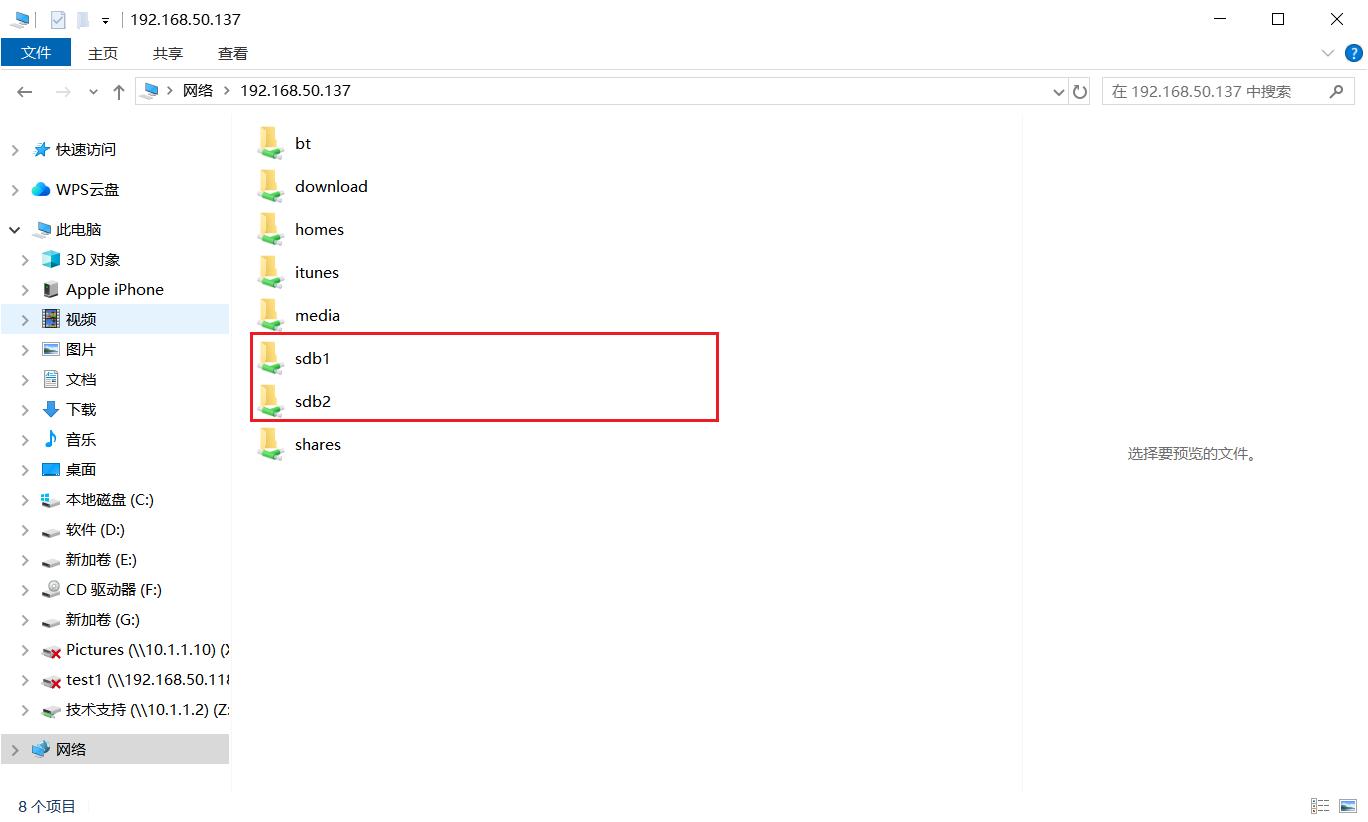This screenshot has height=822, width=1368.
Task: Collapse the 此电脑 node in the navigation pane
Action: 14,229
